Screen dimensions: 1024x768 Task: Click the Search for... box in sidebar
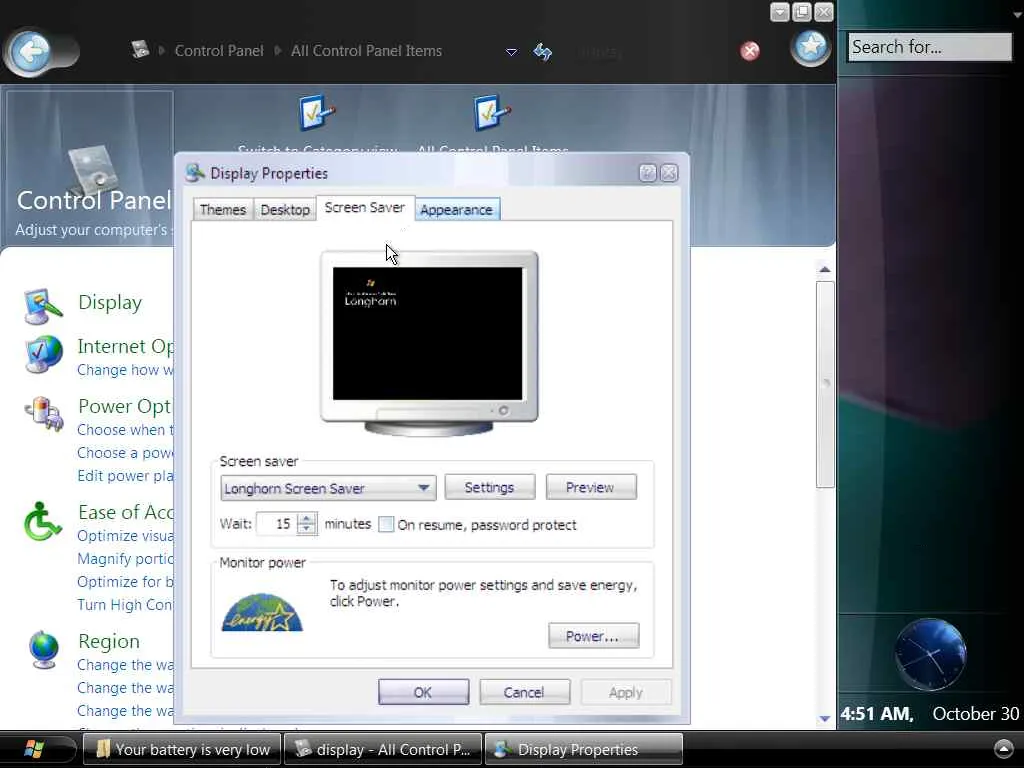pos(929,47)
